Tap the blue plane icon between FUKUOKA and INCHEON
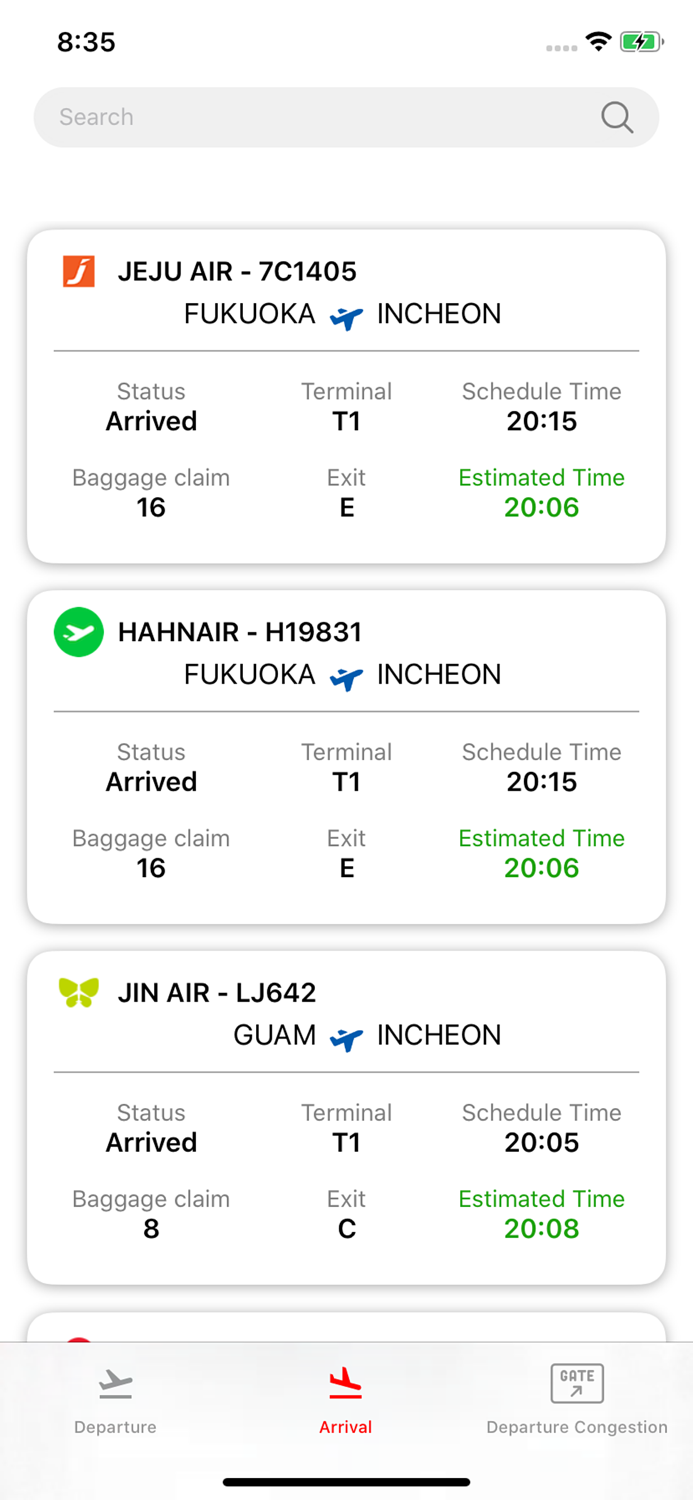The height and width of the screenshot is (1500, 693). click(347, 318)
